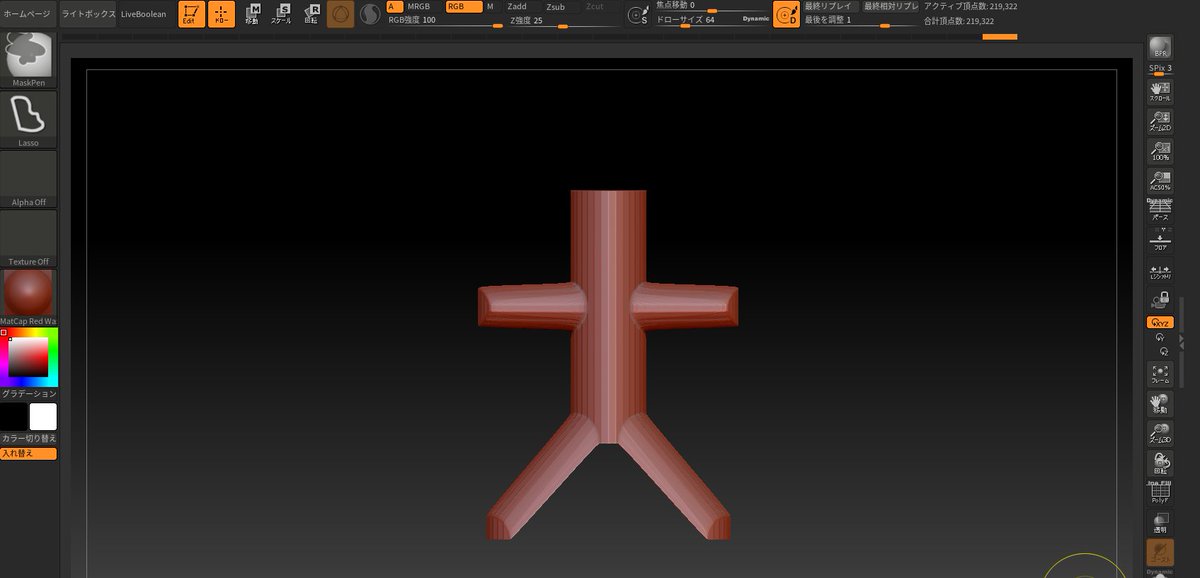Click the スクロール scroll icon
The height and width of the screenshot is (578, 1200).
(1160, 91)
